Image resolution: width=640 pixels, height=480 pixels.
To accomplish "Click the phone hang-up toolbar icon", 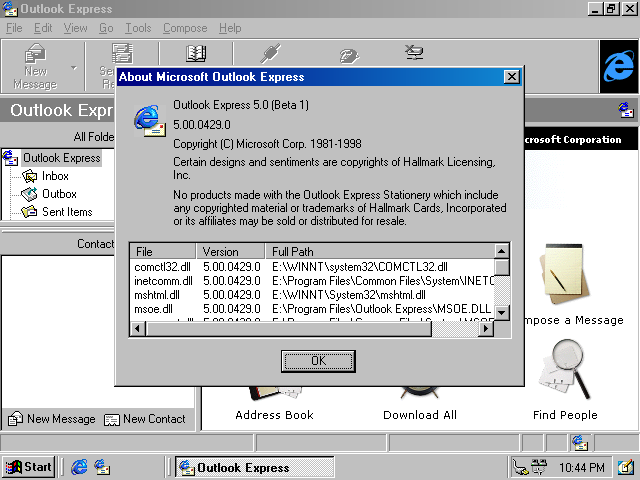I will tap(349, 56).
